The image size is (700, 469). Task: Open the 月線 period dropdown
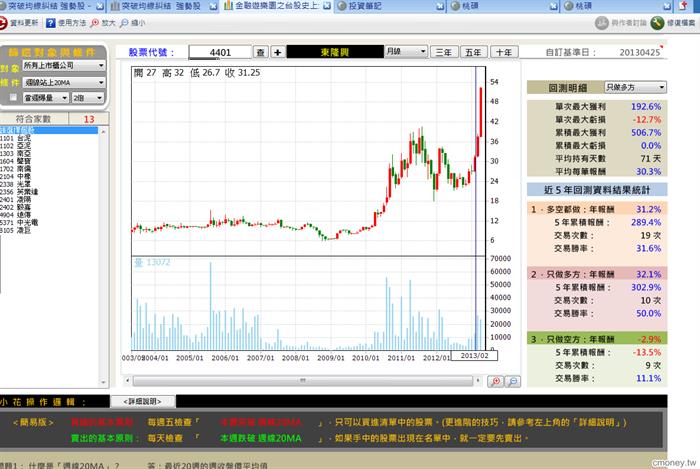tap(406, 52)
